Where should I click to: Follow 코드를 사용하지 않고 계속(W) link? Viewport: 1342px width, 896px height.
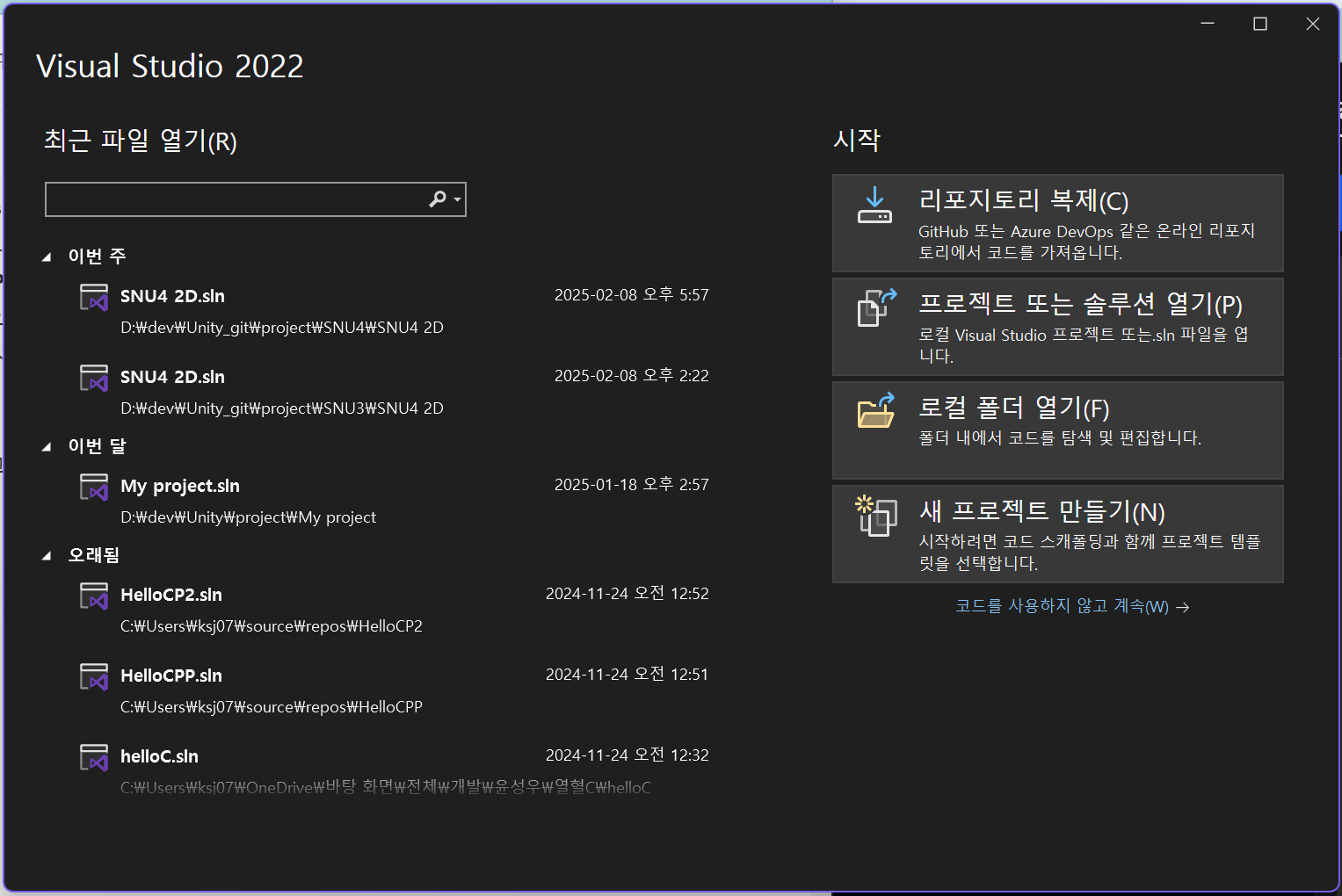click(x=1071, y=606)
